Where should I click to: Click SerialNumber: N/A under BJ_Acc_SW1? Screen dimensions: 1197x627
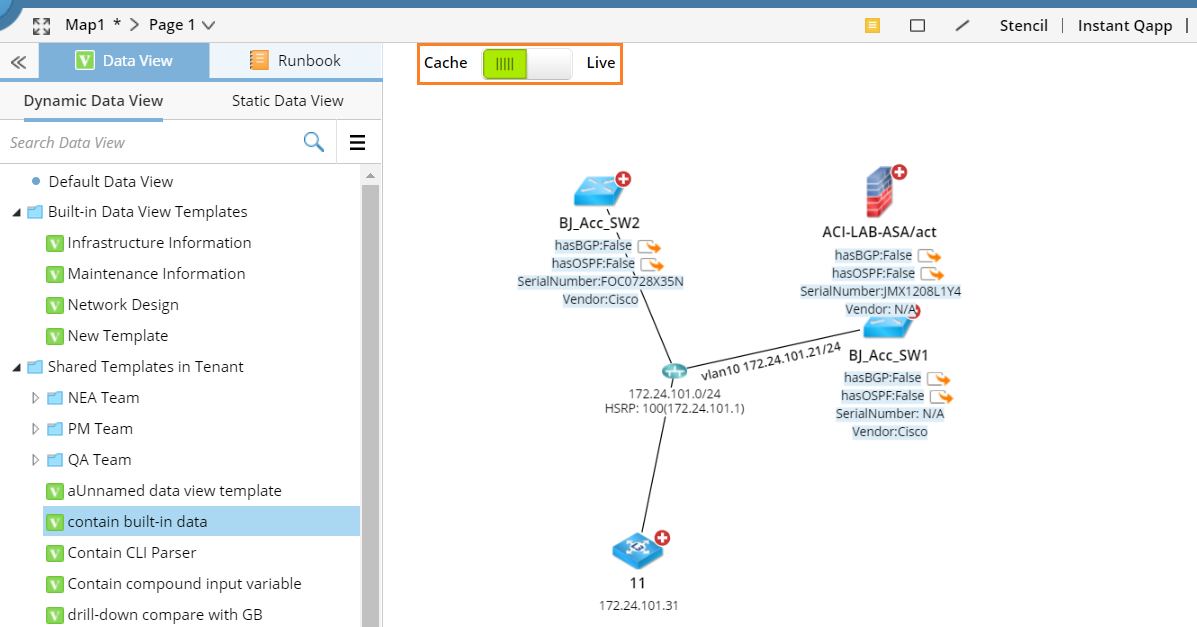click(889, 414)
